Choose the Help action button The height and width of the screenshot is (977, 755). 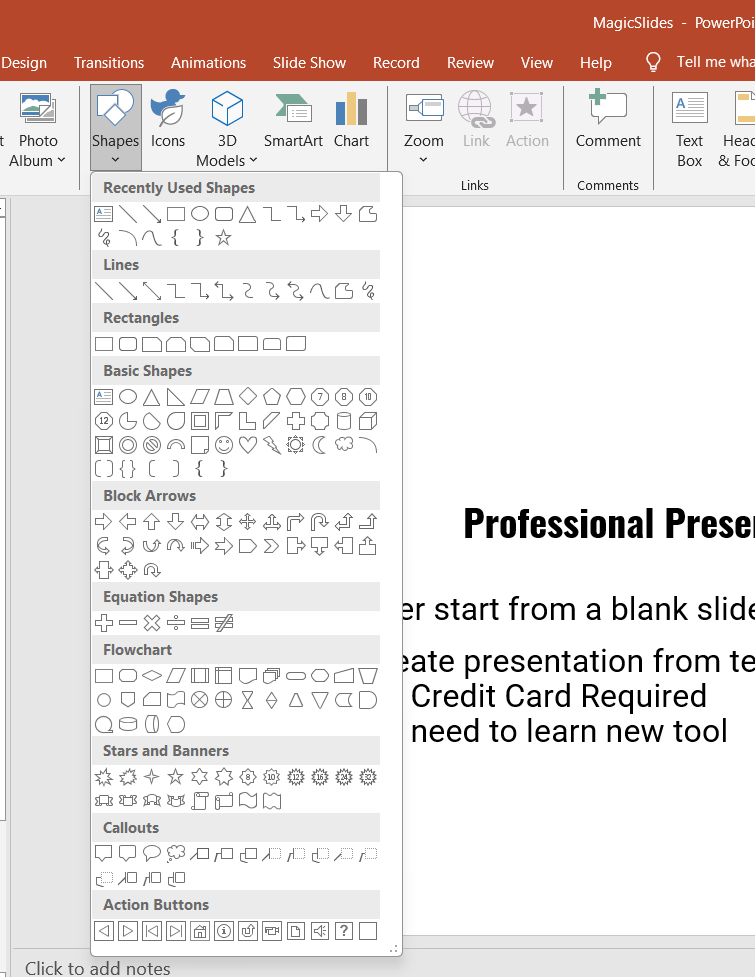tap(344, 931)
